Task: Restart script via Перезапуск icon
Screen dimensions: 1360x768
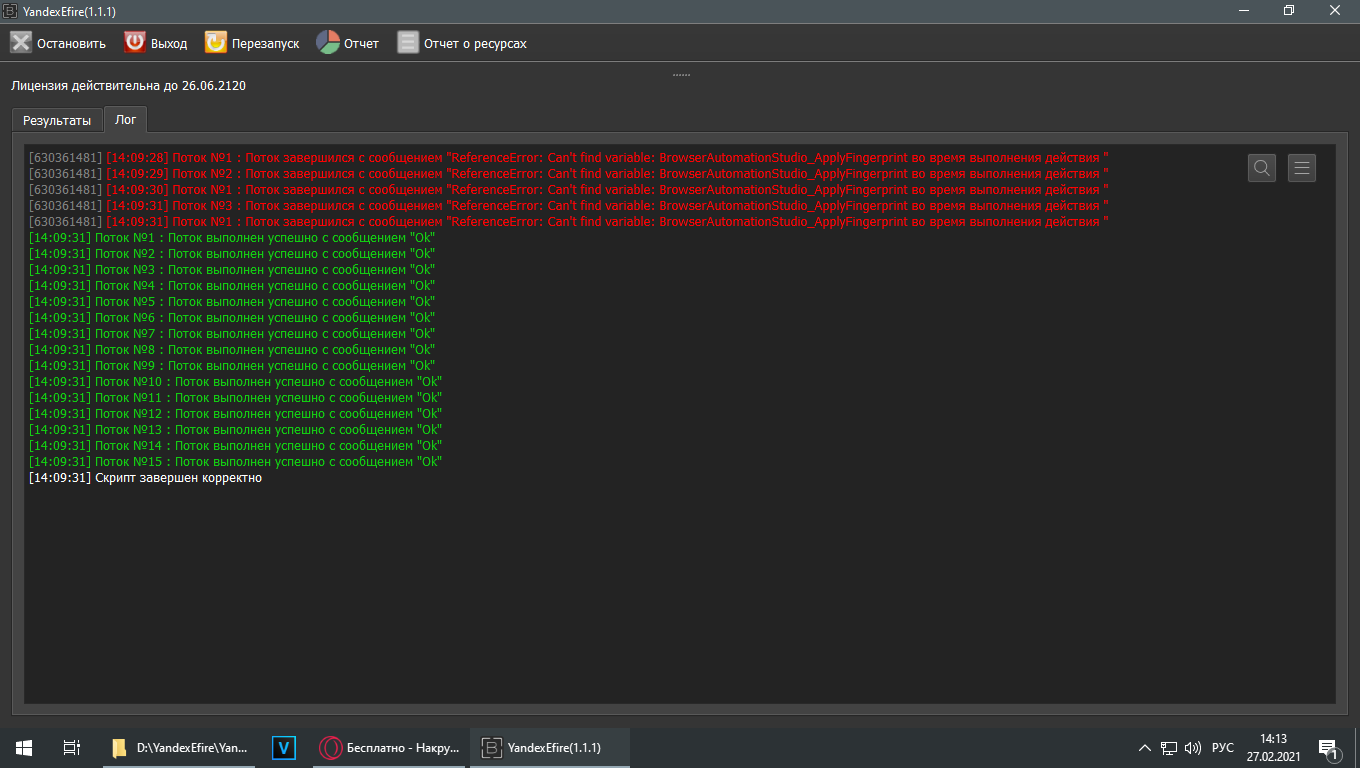Action: [x=216, y=43]
